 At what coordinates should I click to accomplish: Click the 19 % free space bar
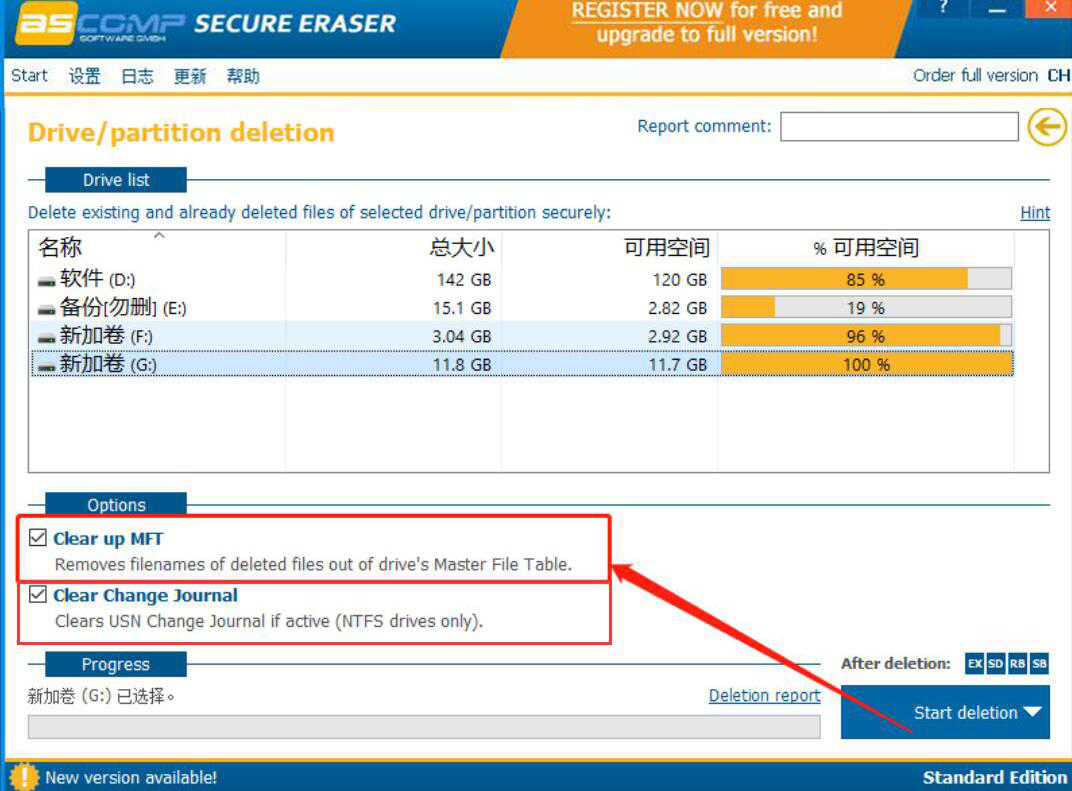pos(866,308)
